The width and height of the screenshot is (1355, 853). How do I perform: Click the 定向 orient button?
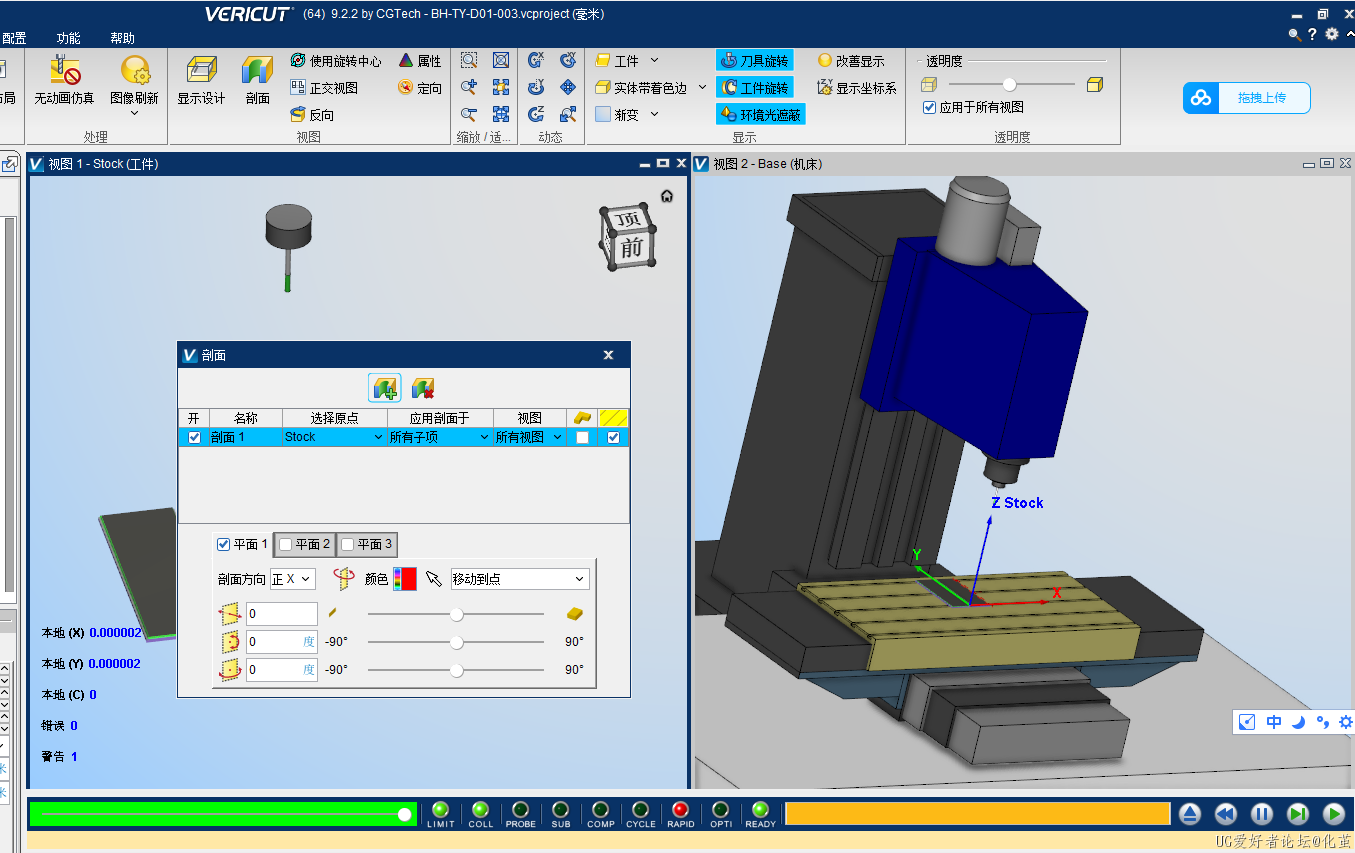(420, 88)
